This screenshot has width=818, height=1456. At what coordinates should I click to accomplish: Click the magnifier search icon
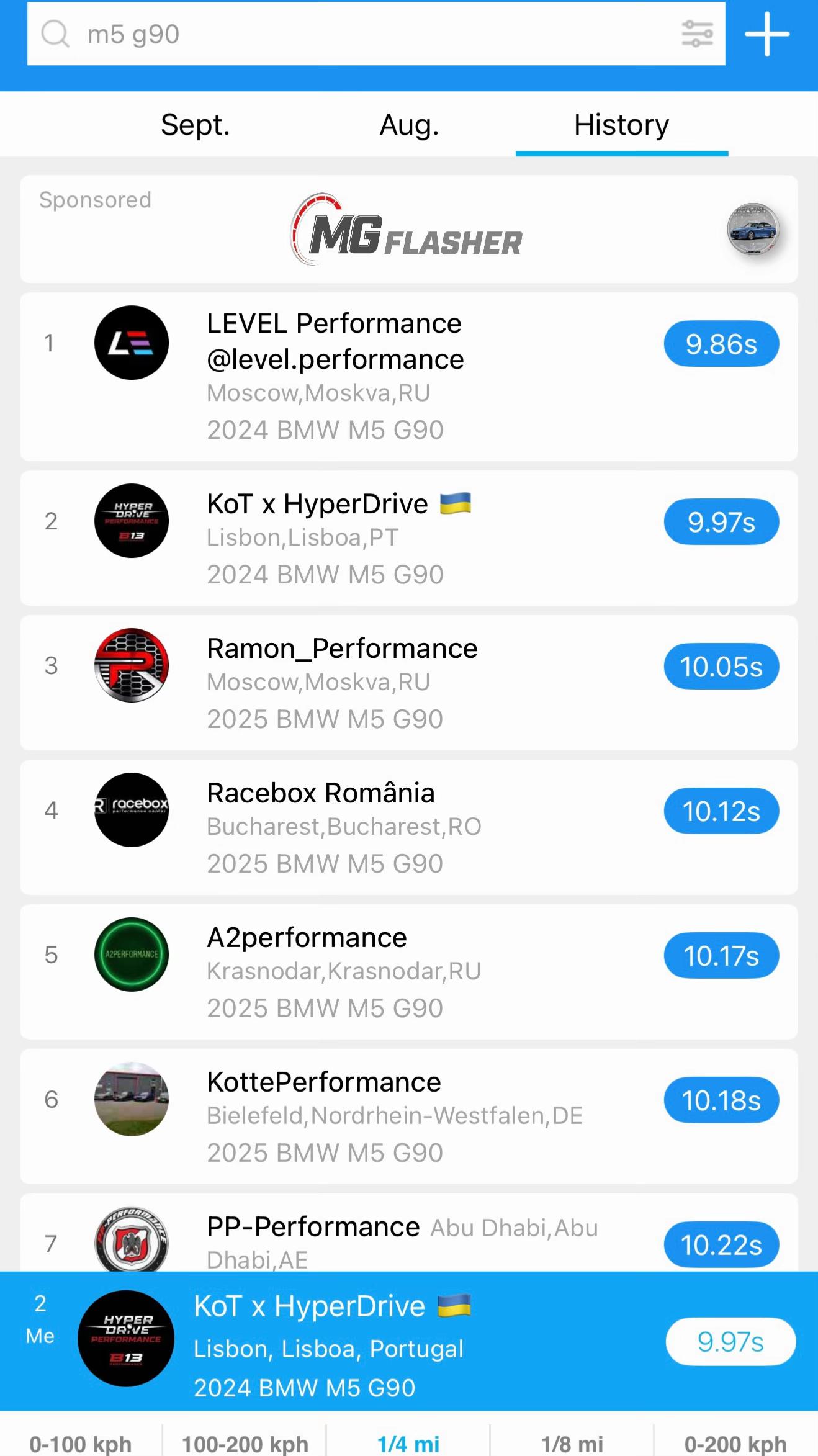click(x=55, y=34)
